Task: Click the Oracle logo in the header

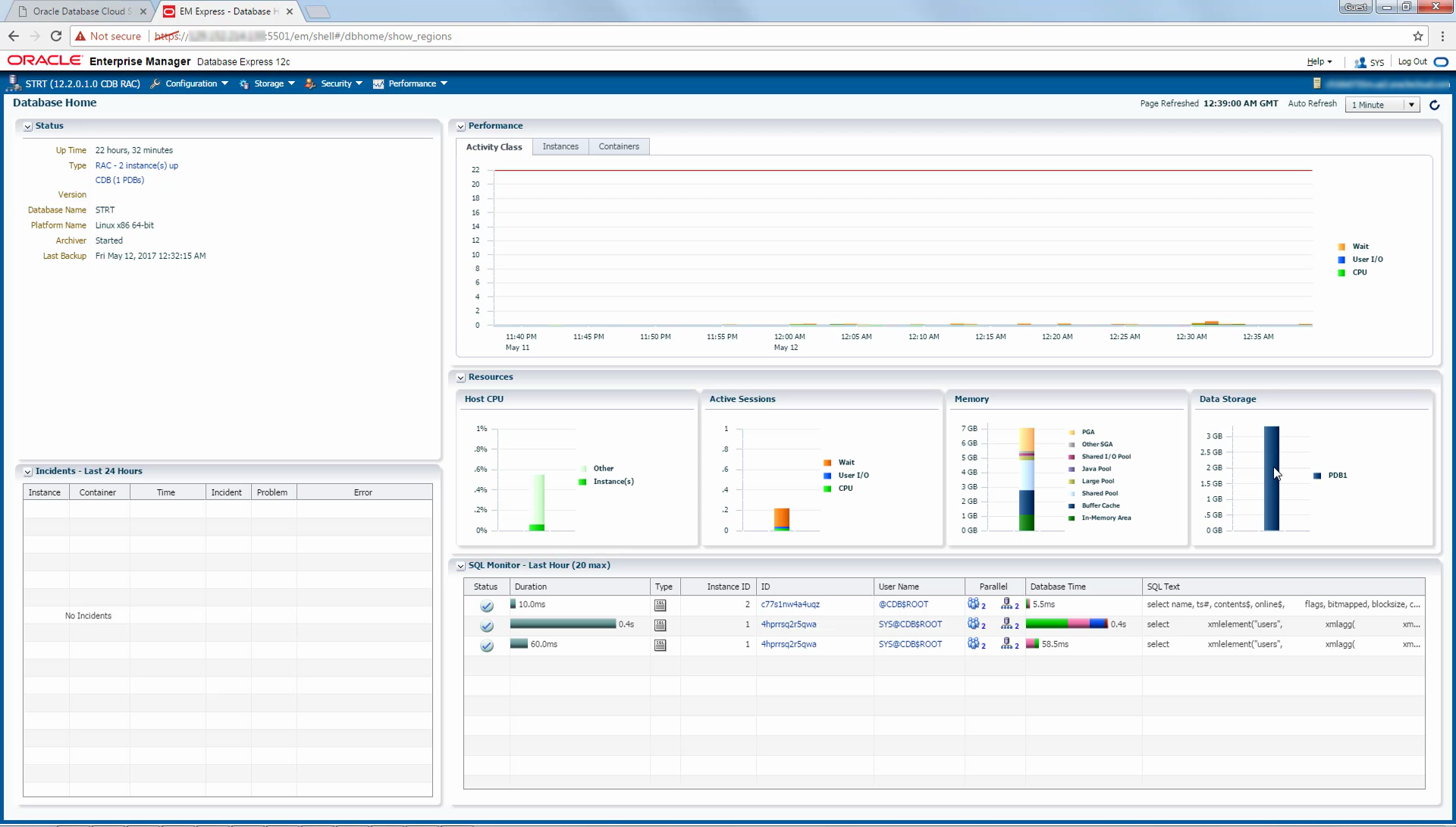Action: point(45,61)
